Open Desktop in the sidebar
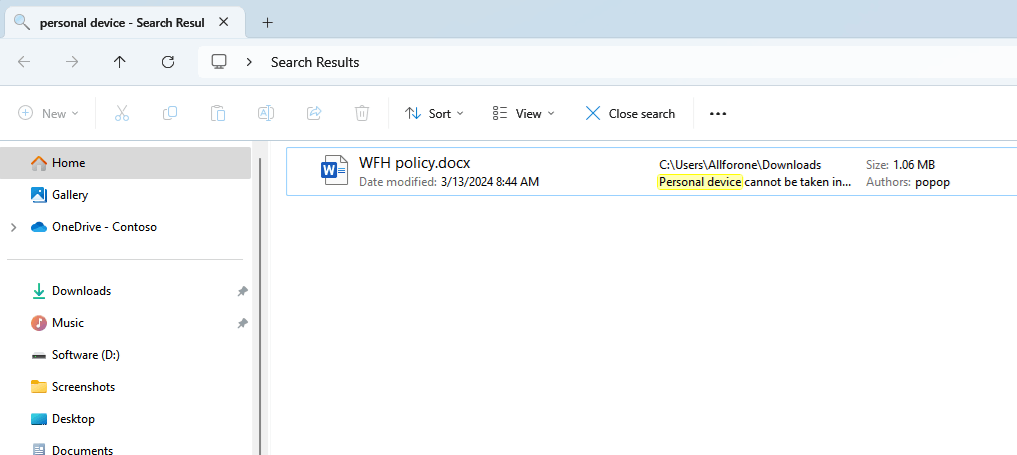 pos(73,419)
